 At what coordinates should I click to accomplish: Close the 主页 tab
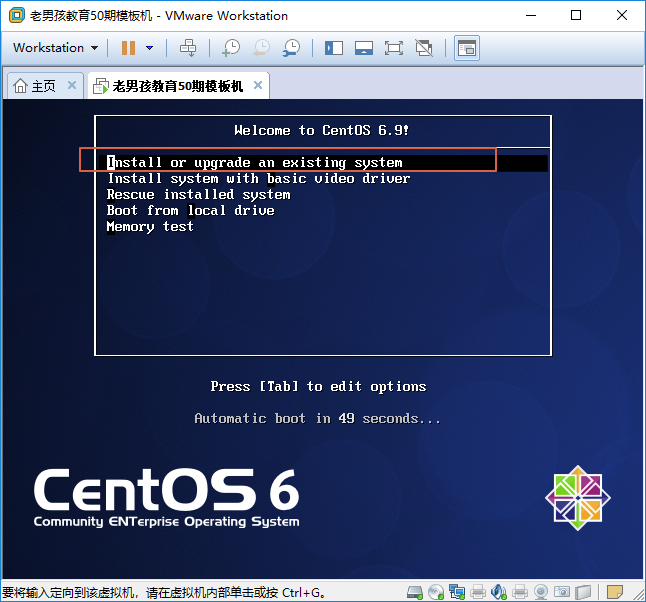[x=72, y=86]
